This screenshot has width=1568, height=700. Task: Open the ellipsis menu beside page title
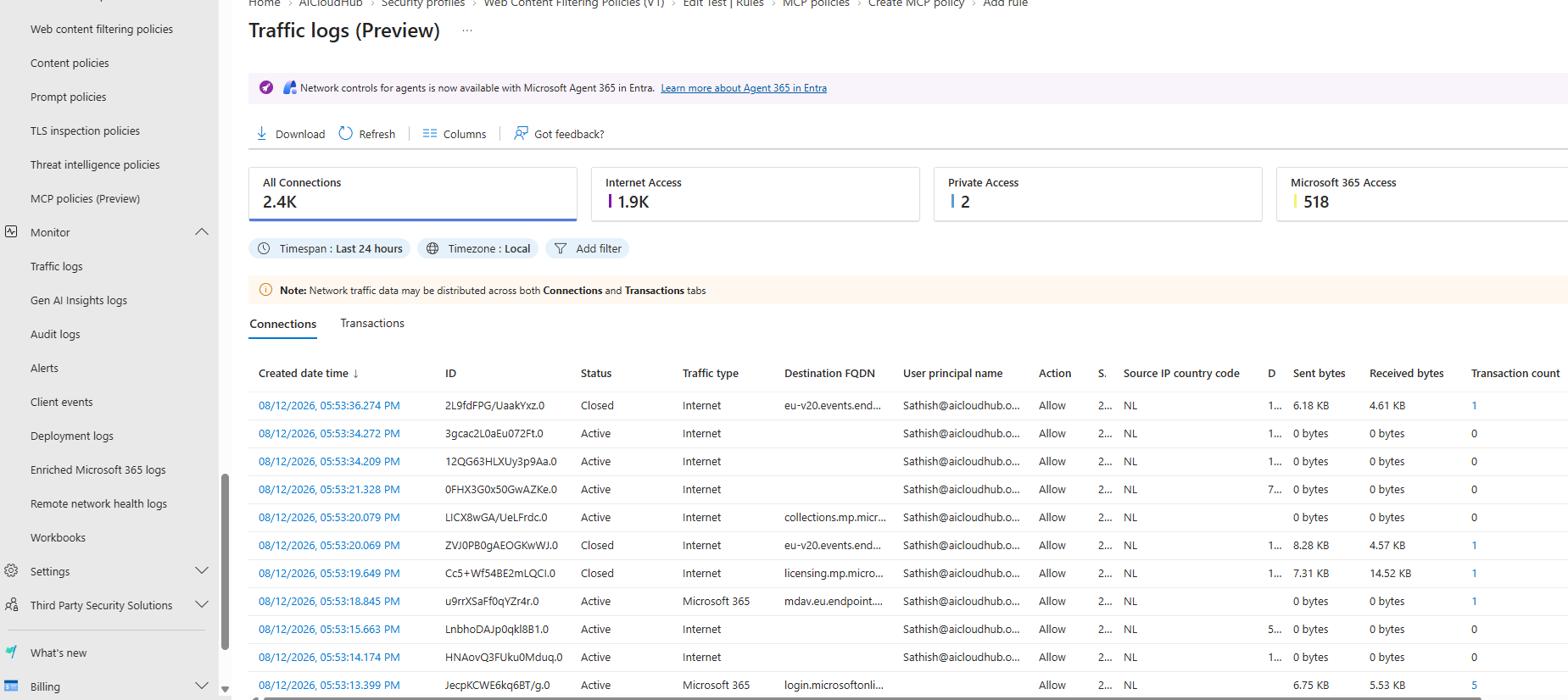coord(467,31)
